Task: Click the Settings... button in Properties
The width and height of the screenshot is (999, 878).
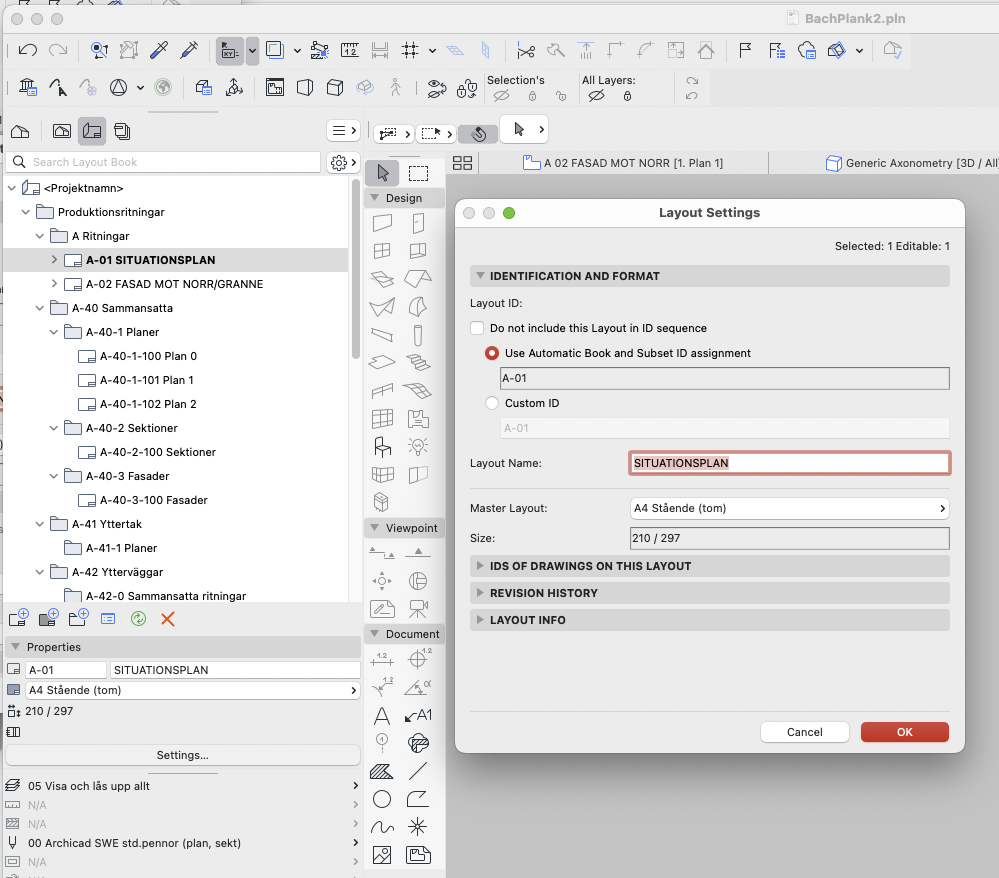Action: 182,755
